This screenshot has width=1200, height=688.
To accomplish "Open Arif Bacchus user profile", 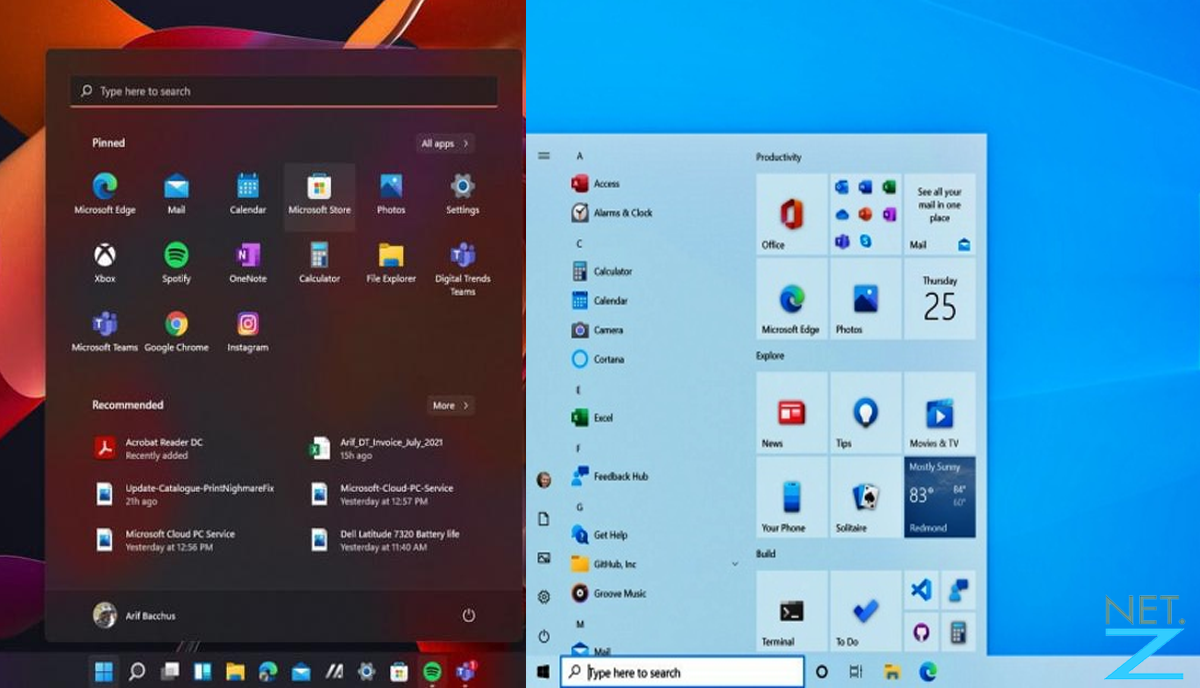I will pos(134,615).
